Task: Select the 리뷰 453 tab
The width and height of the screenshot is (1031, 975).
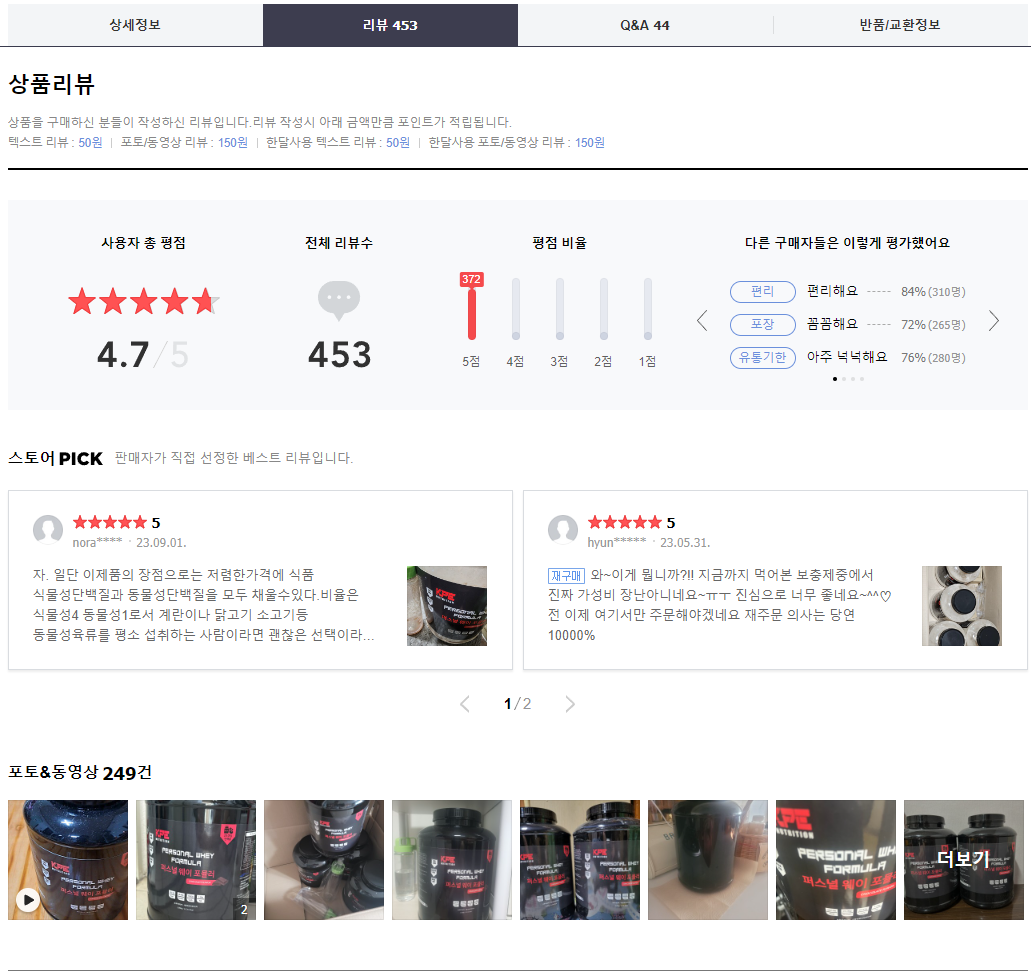Action: pos(390,25)
